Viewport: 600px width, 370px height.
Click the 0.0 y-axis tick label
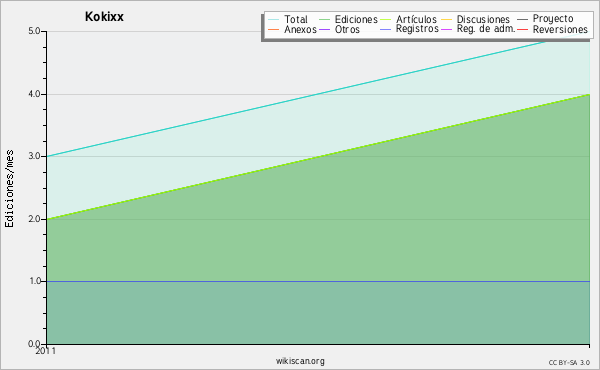34,344
